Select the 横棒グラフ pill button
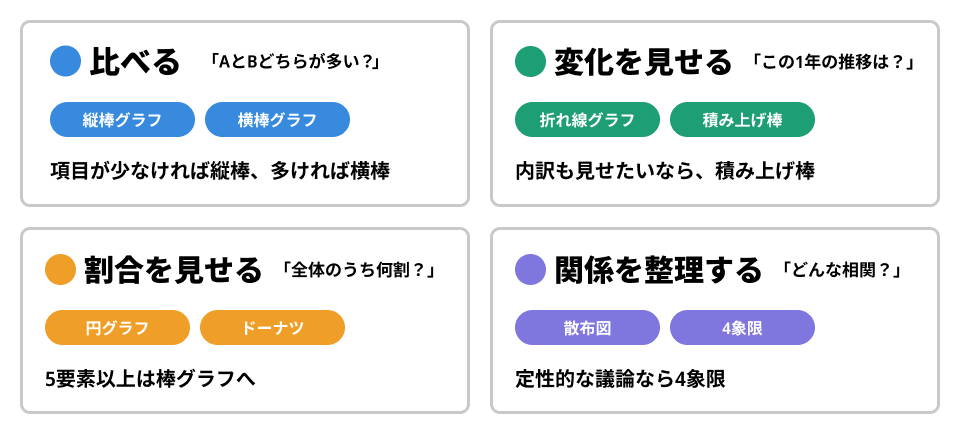The image size is (960, 434). (277, 120)
